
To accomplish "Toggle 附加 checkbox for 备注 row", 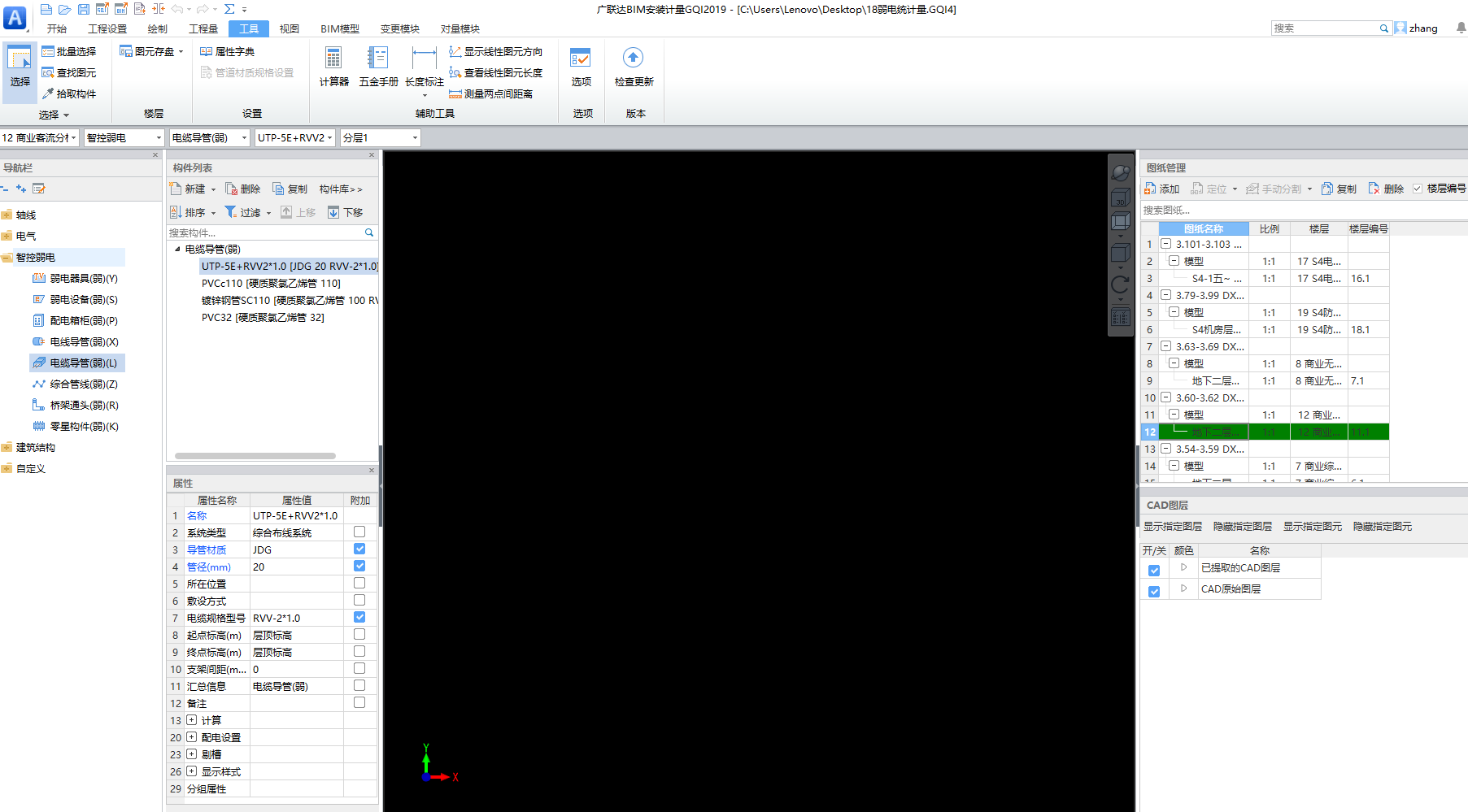I will click(359, 702).
